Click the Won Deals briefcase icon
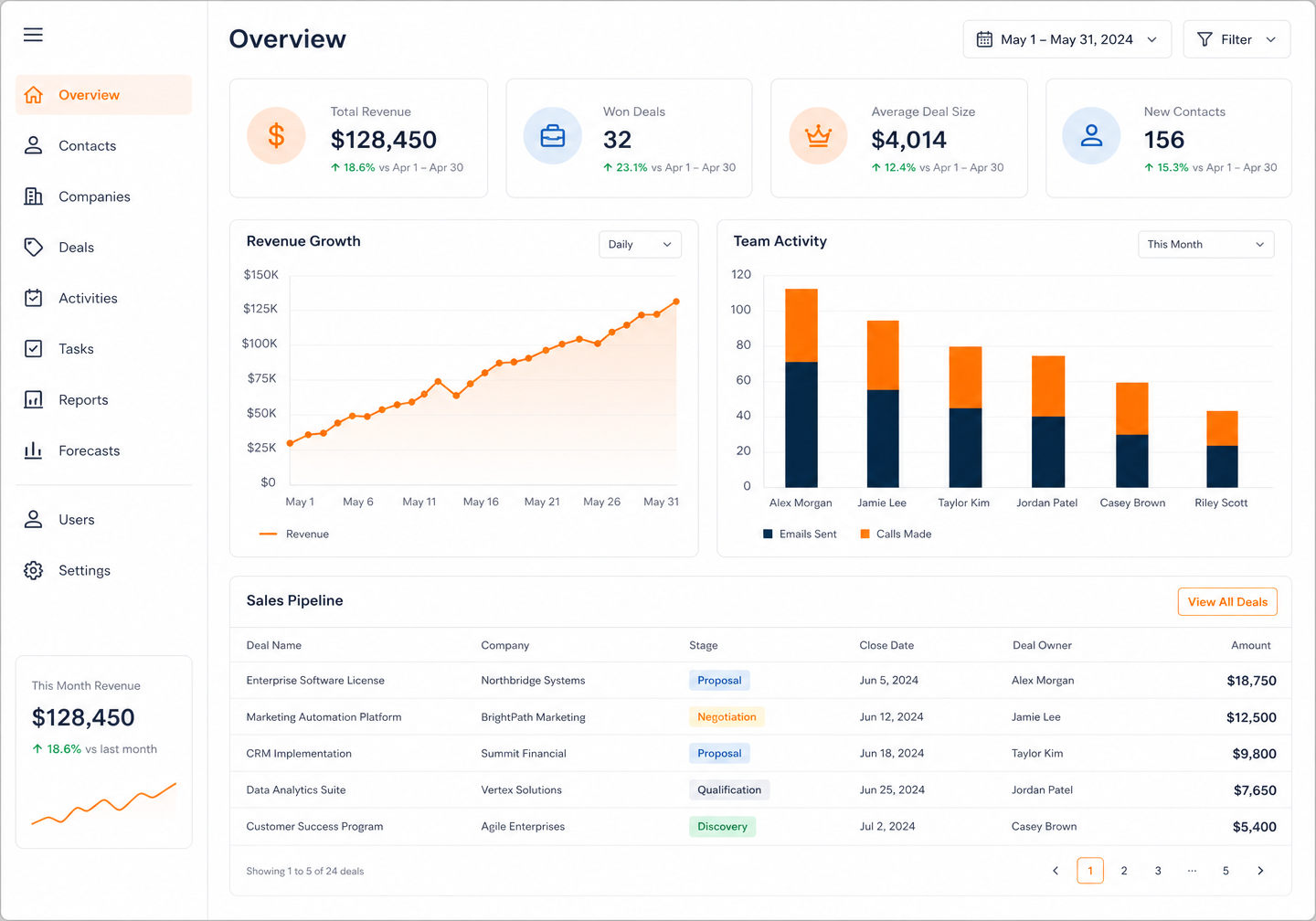The height and width of the screenshot is (921, 1316). coord(553,136)
